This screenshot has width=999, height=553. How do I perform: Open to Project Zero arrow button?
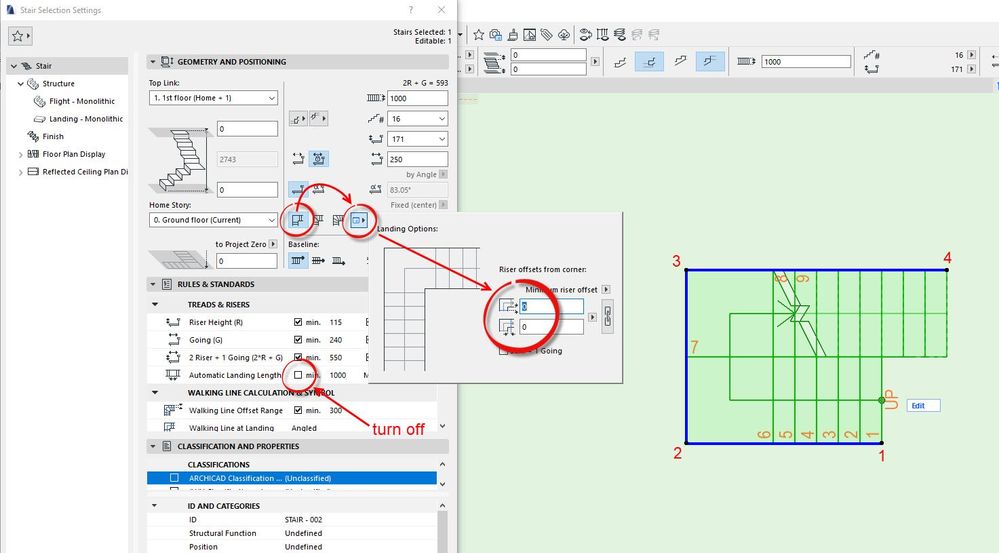click(273, 244)
